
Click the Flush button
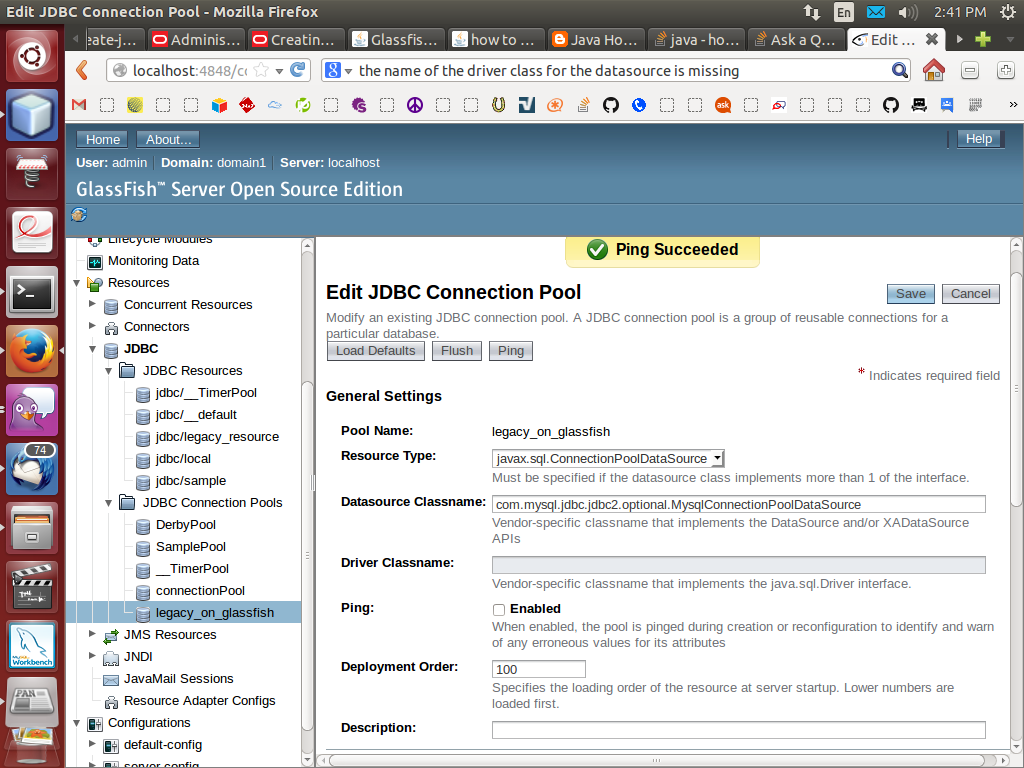point(456,351)
